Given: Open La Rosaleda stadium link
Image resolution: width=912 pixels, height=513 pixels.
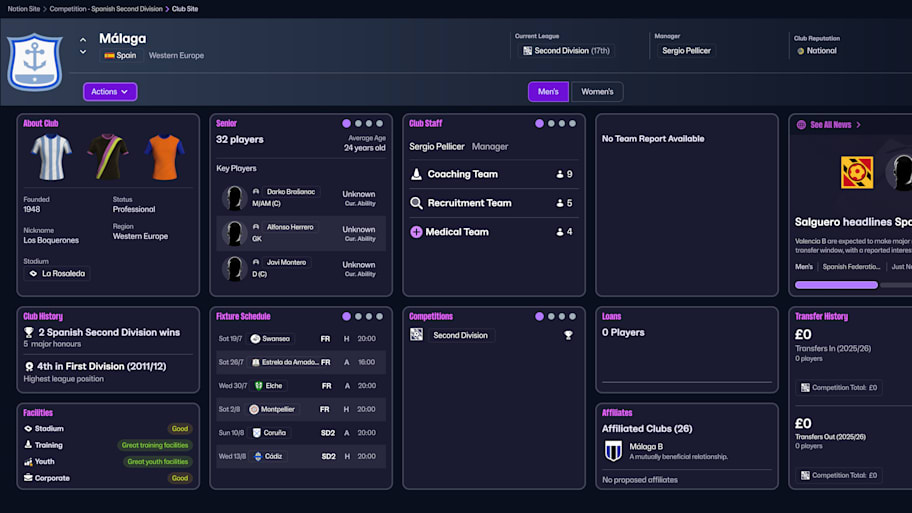Looking at the screenshot, I should 57,273.
